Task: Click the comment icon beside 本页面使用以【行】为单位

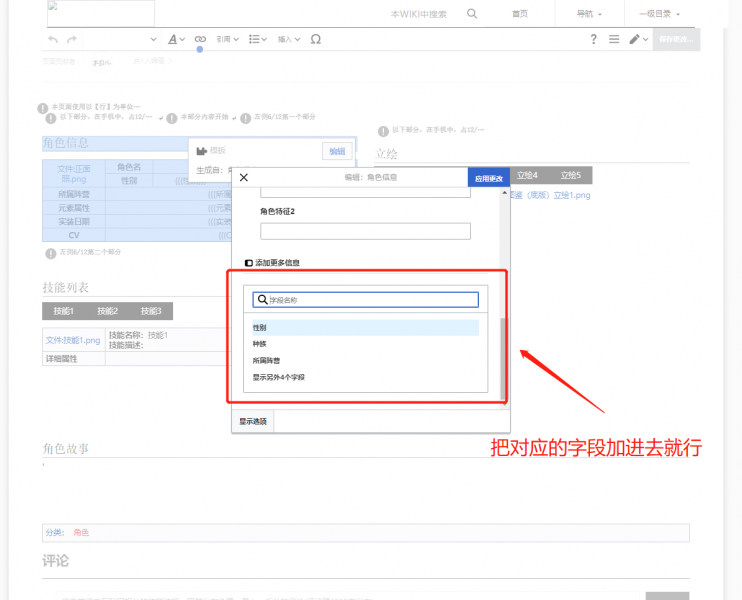Action: coord(43,108)
